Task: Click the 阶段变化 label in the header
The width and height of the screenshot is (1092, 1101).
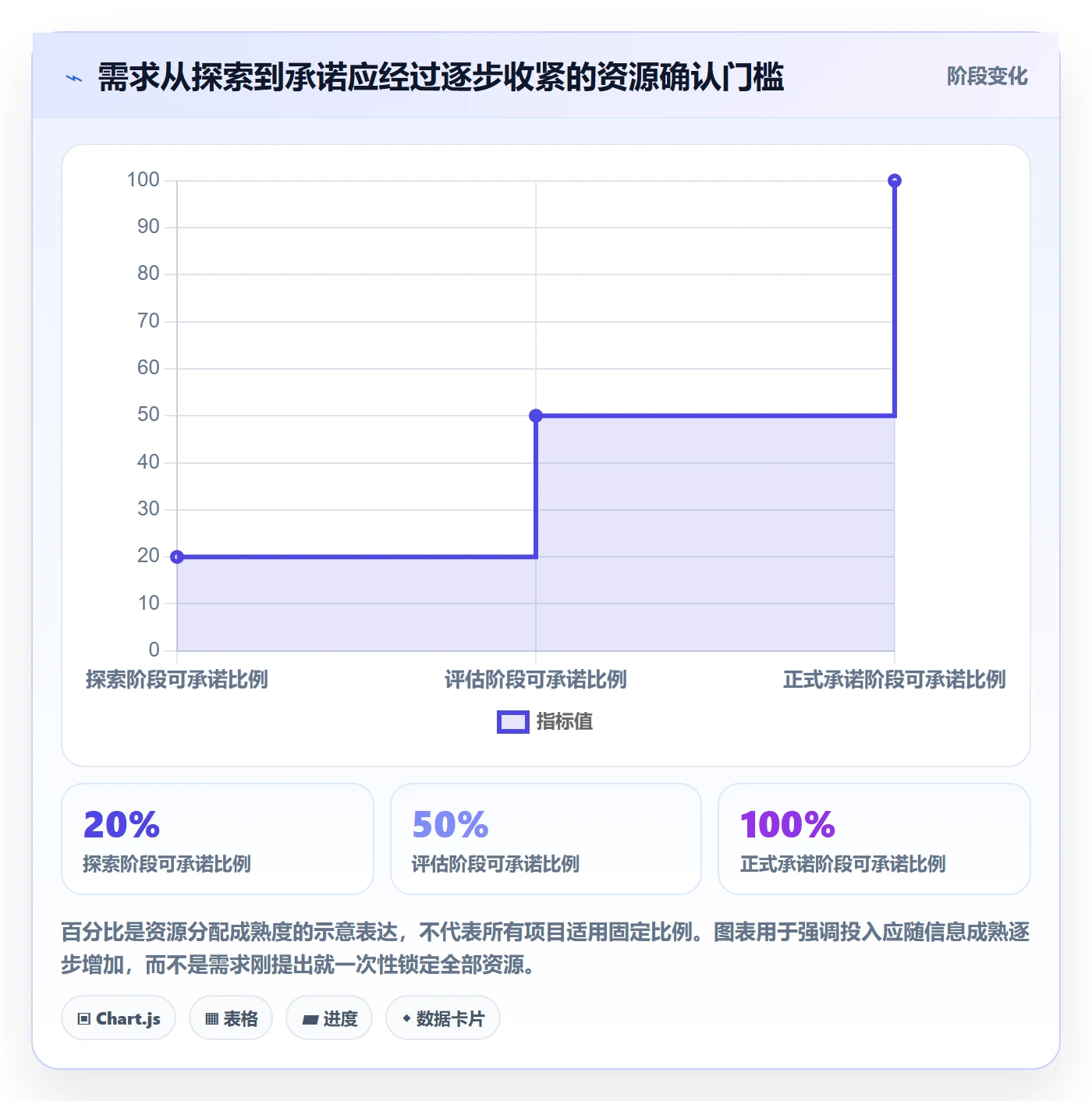Action: tap(987, 76)
